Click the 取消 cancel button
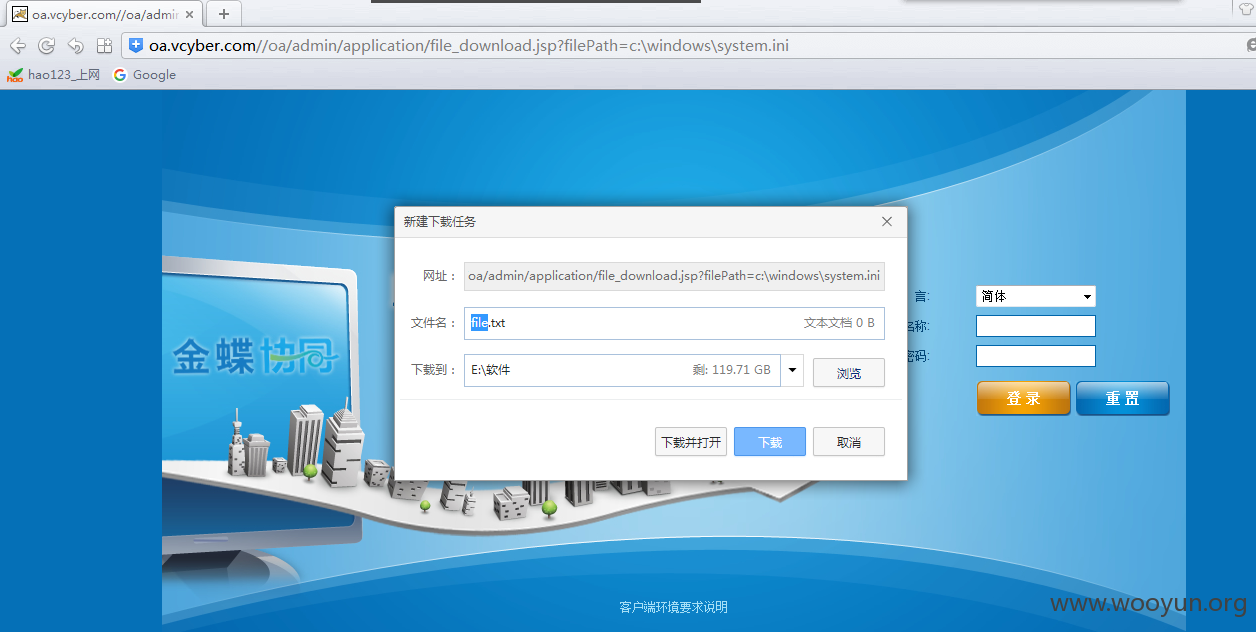The height and width of the screenshot is (632, 1256). click(x=849, y=442)
